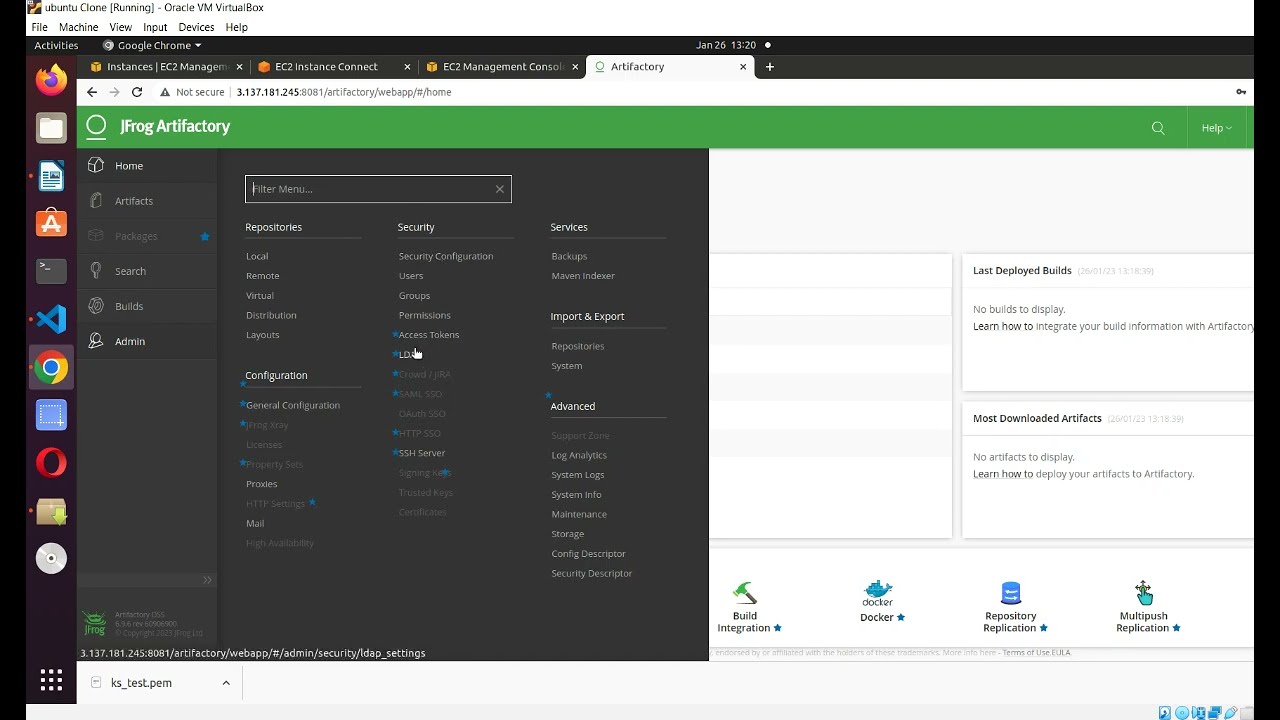Open the ks_test.pem downloaded file
The width and height of the screenshot is (1280, 720).
coord(141,683)
